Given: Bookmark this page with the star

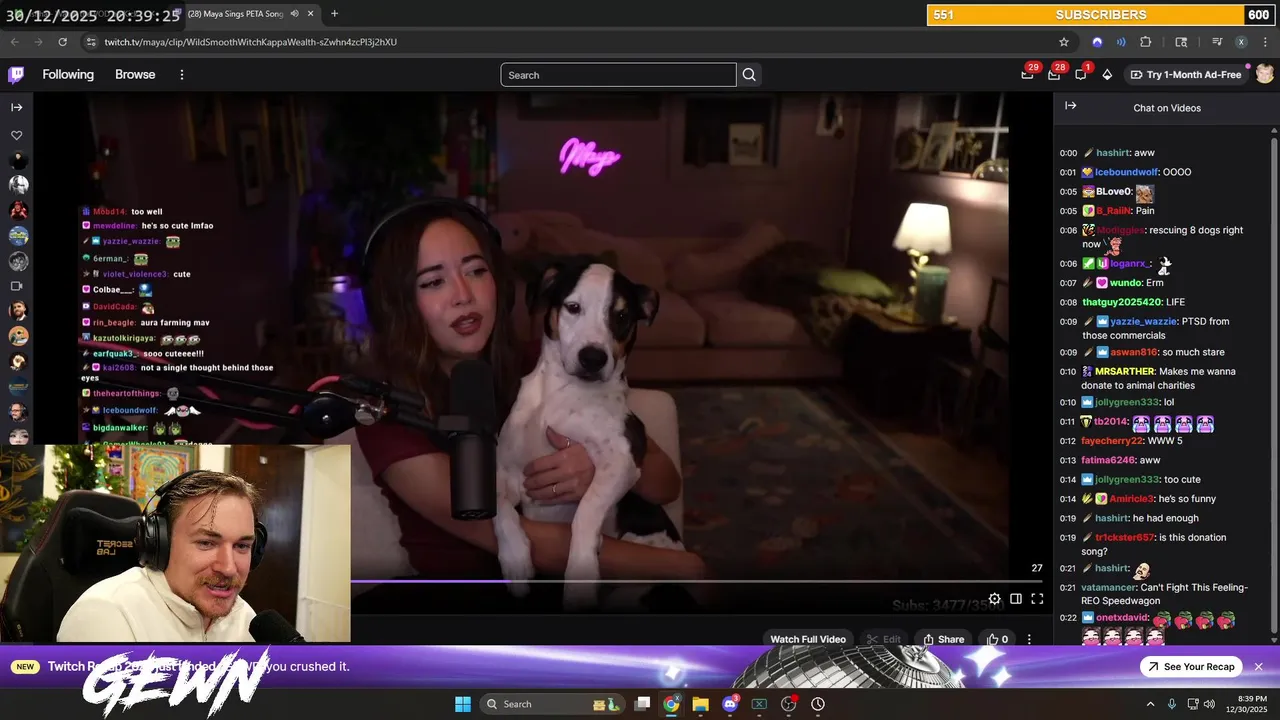Looking at the screenshot, I should [1064, 42].
